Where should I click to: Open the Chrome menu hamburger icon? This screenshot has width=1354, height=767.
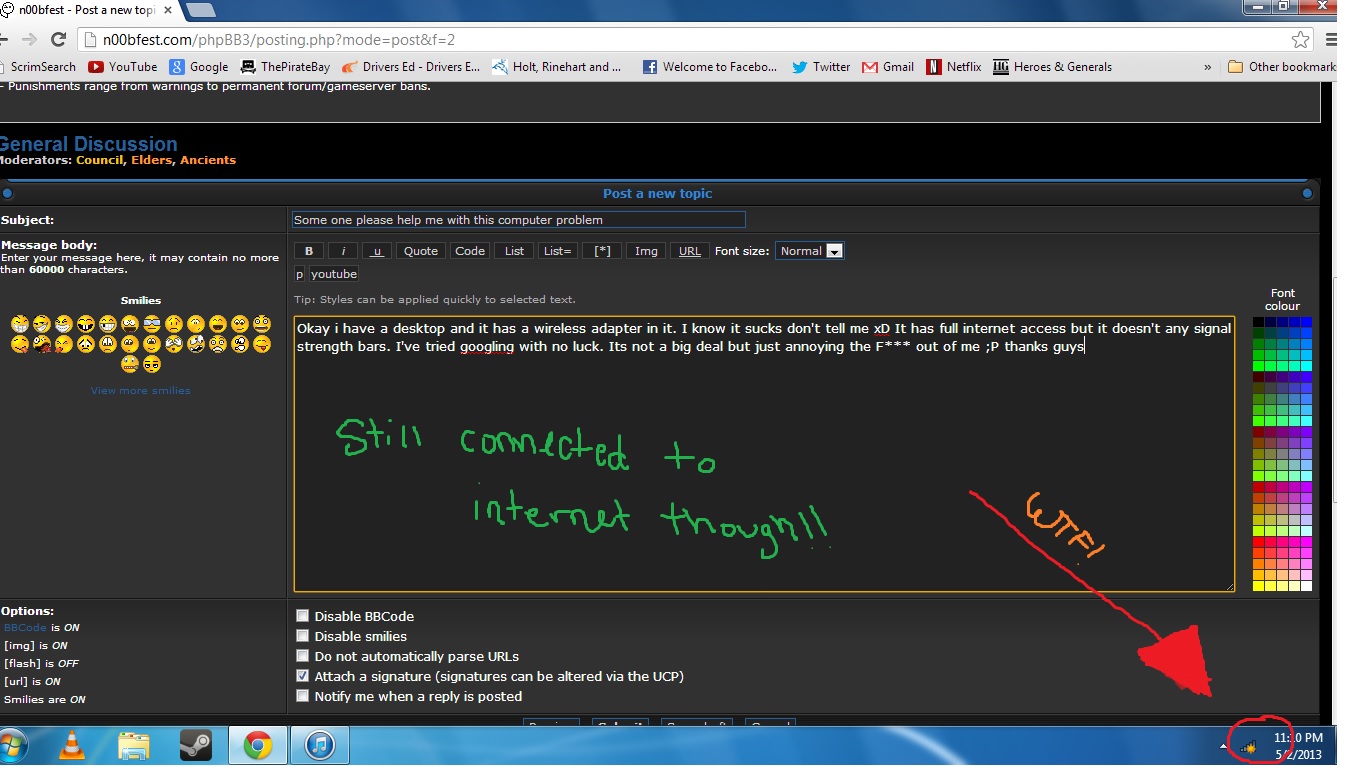pyautogui.click(x=1331, y=40)
